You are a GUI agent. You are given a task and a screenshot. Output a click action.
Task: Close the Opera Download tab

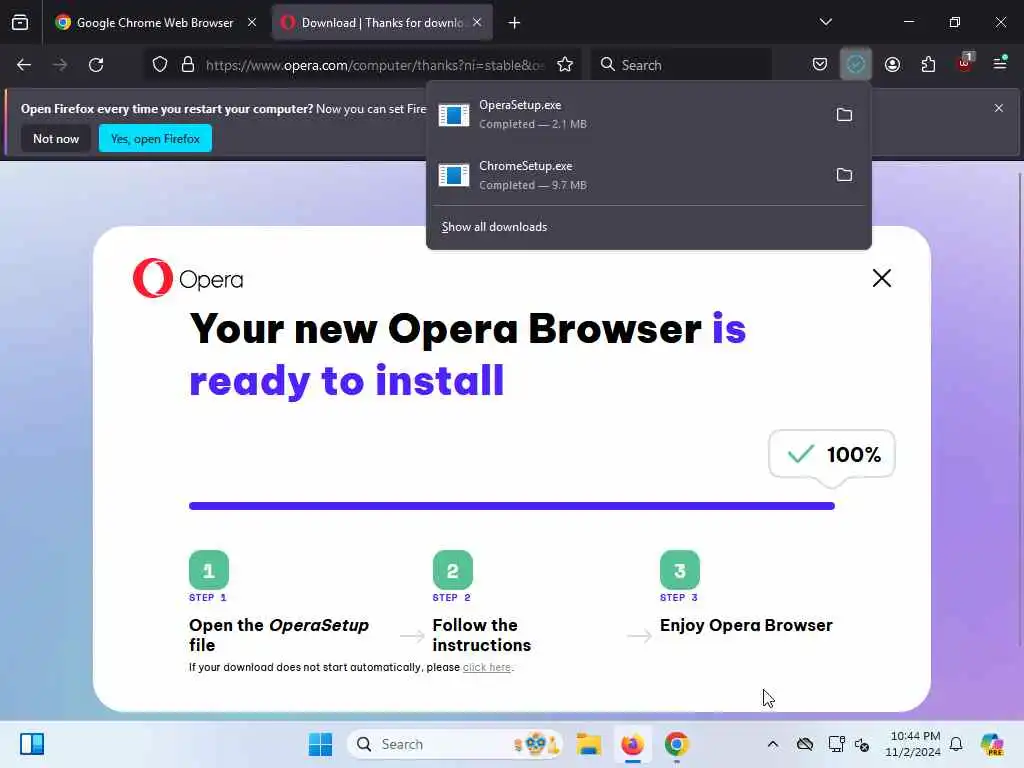(x=477, y=22)
